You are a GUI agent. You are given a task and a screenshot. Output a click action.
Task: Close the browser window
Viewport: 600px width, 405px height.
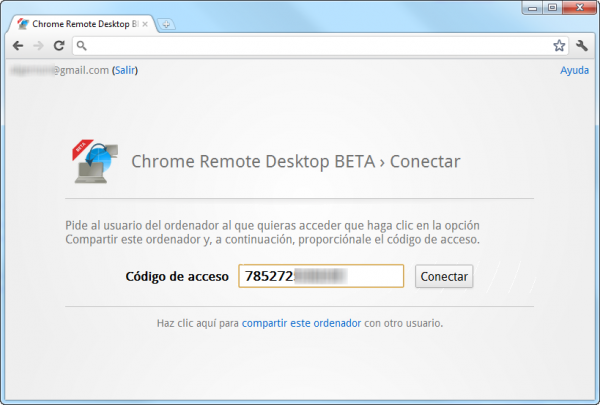[579, 8]
